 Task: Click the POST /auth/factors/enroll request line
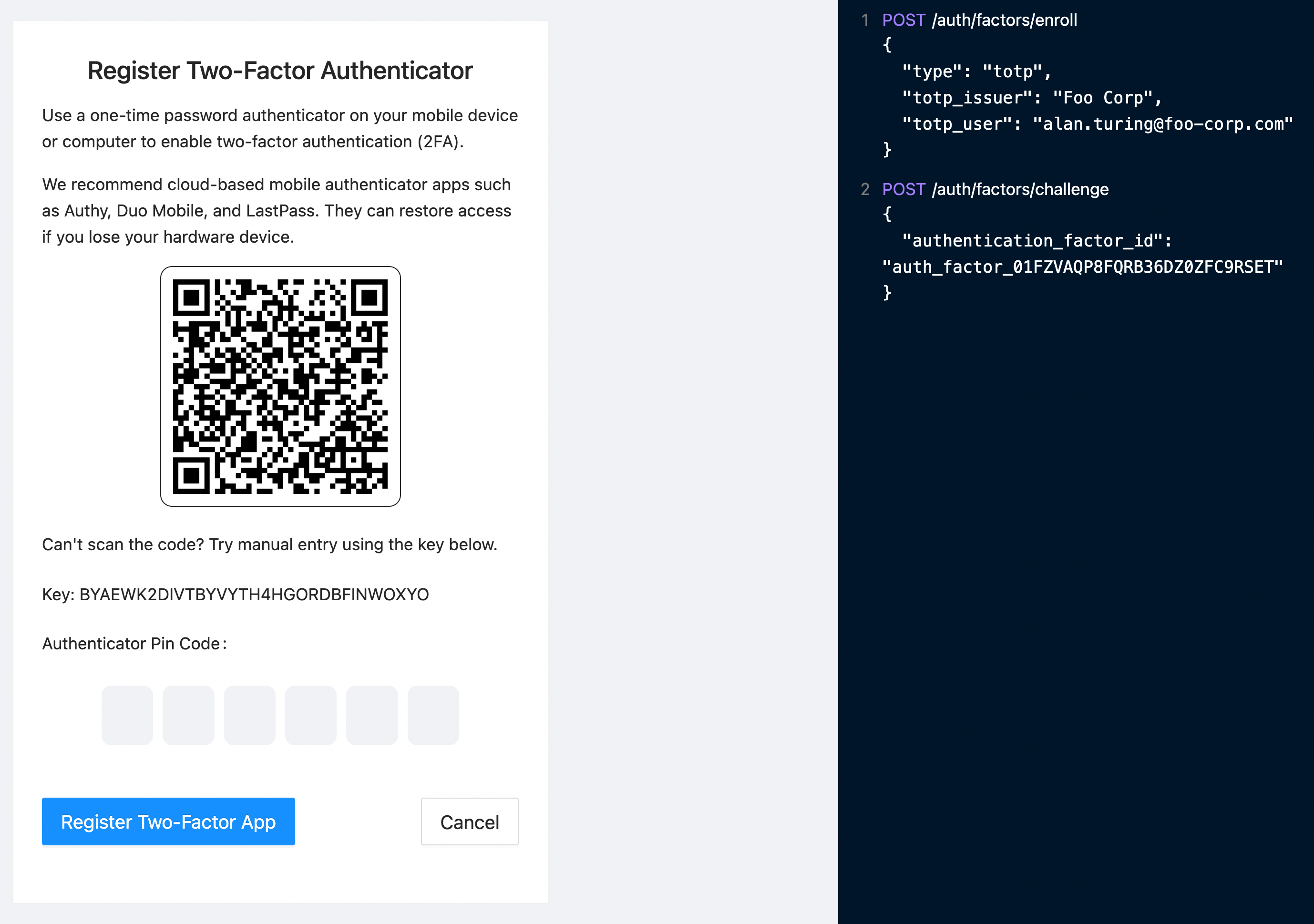point(979,20)
